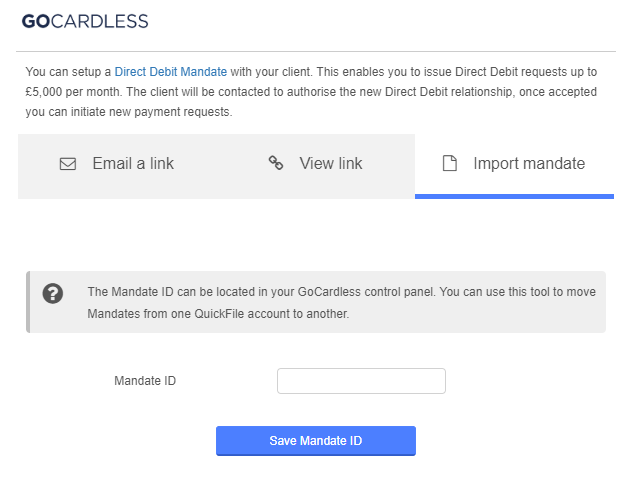630x493 pixels.
Task: Open the Direct Debit Mandate link
Action: pos(171,72)
